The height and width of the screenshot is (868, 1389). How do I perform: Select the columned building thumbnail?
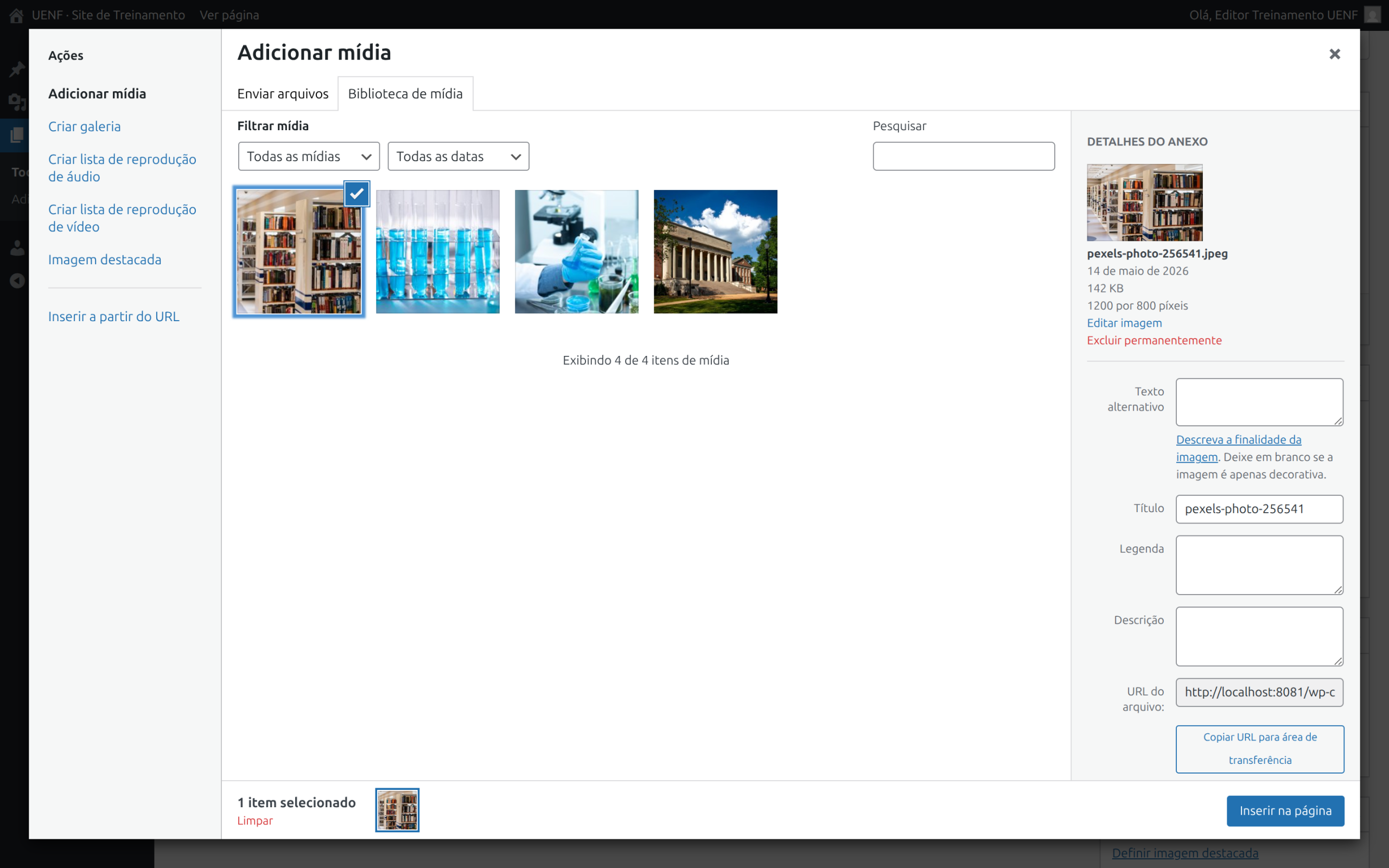[715, 251]
